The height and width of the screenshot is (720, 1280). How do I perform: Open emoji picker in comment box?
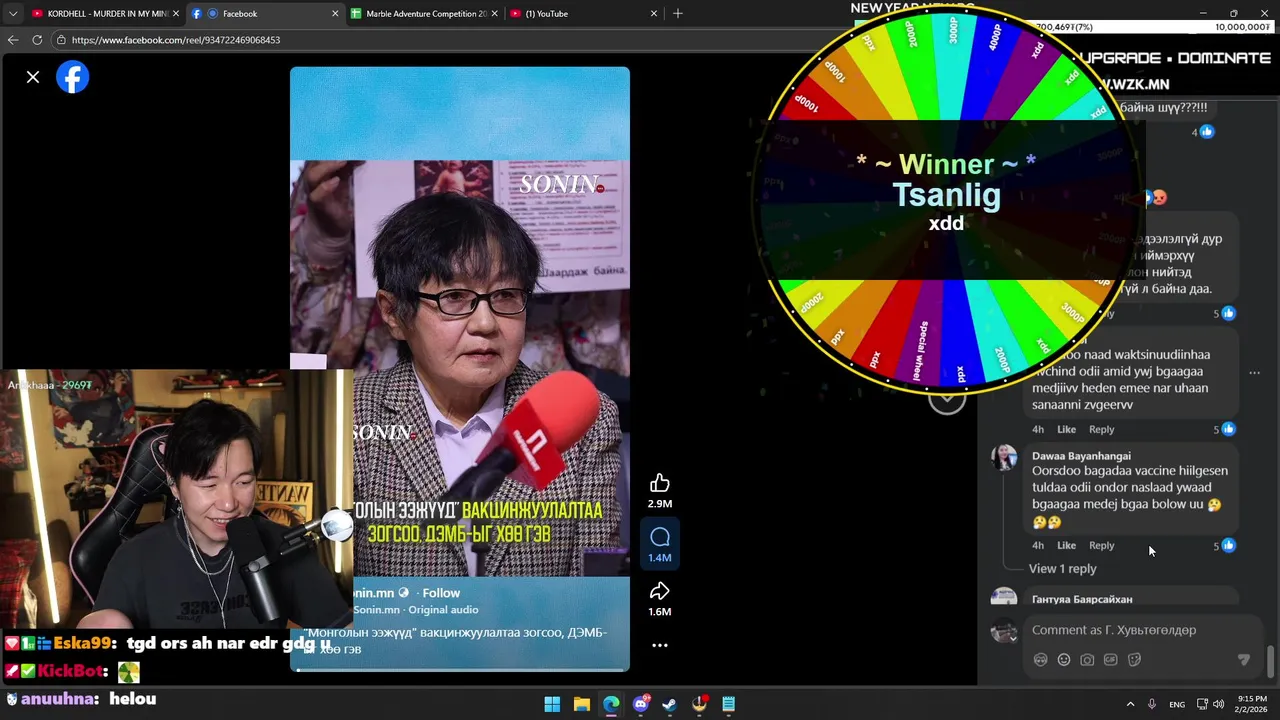(1064, 660)
